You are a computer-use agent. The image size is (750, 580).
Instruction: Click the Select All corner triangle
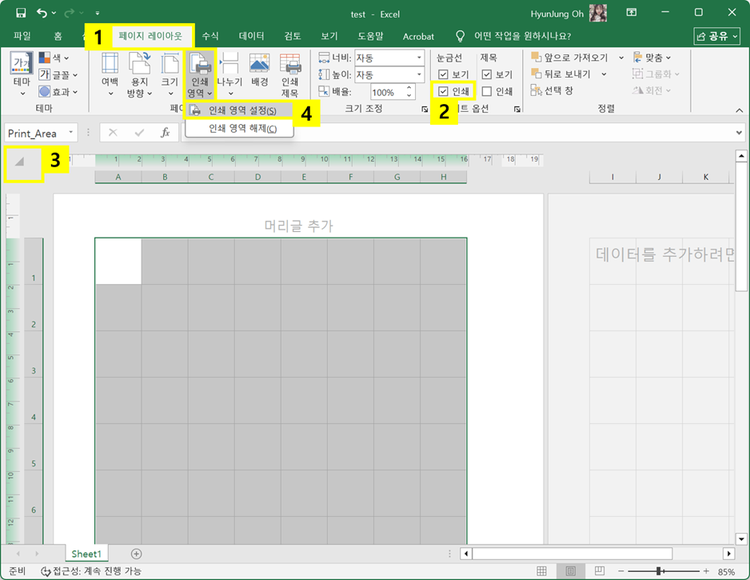[x=20, y=161]
